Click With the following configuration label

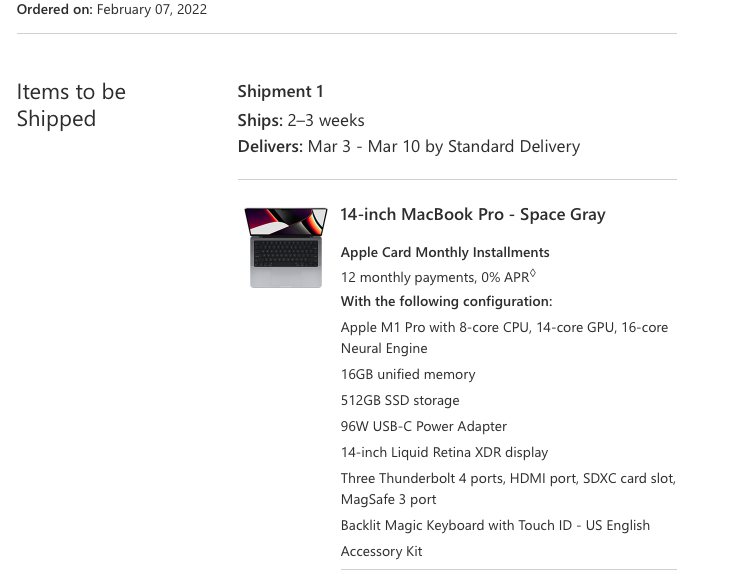coord(446,302)
